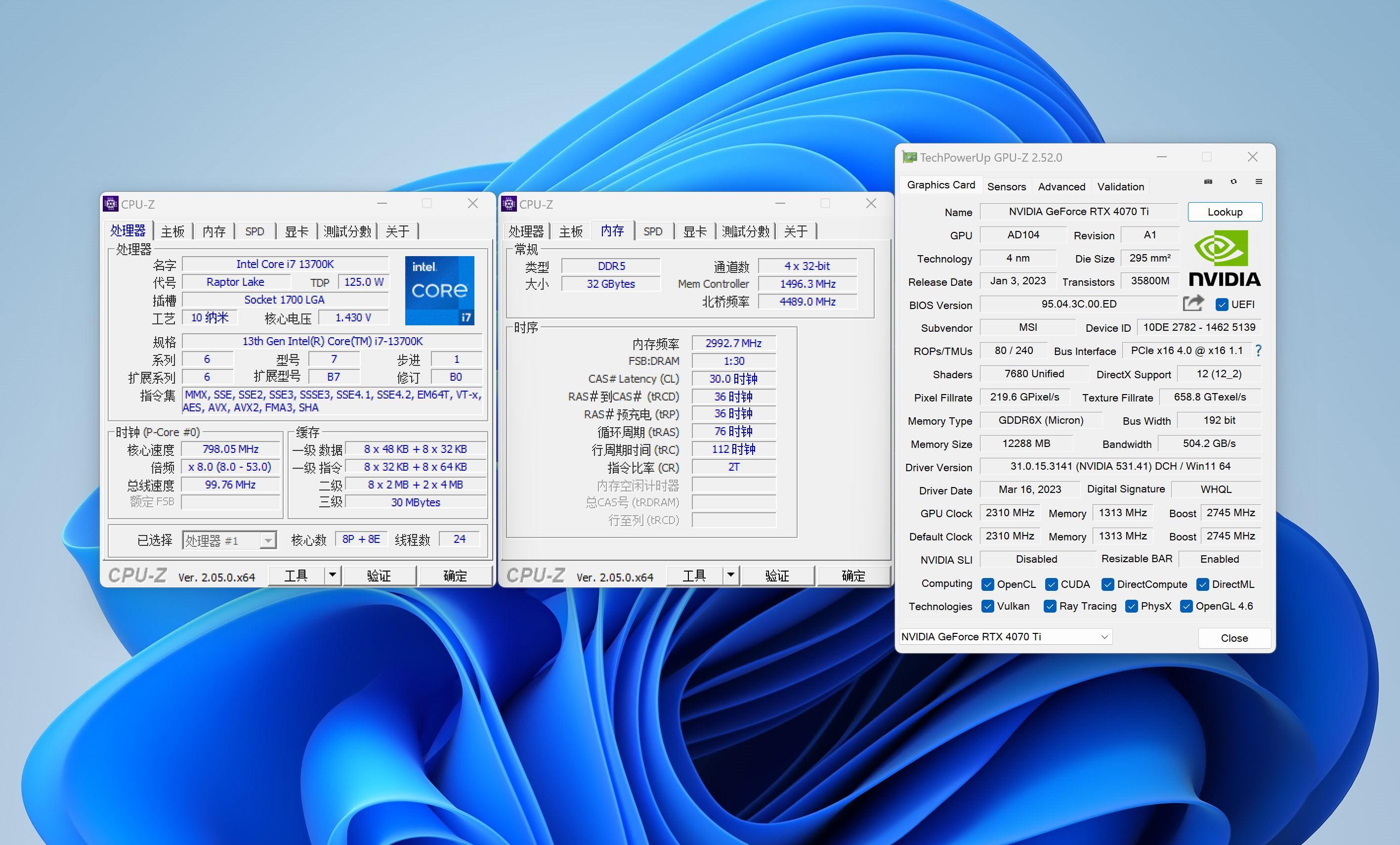Image resolution: width=1400 pixels, height=845 pixels.
Task: Click the 北桥频率 value 4489.0 MHz
Action: pos(807,302)
